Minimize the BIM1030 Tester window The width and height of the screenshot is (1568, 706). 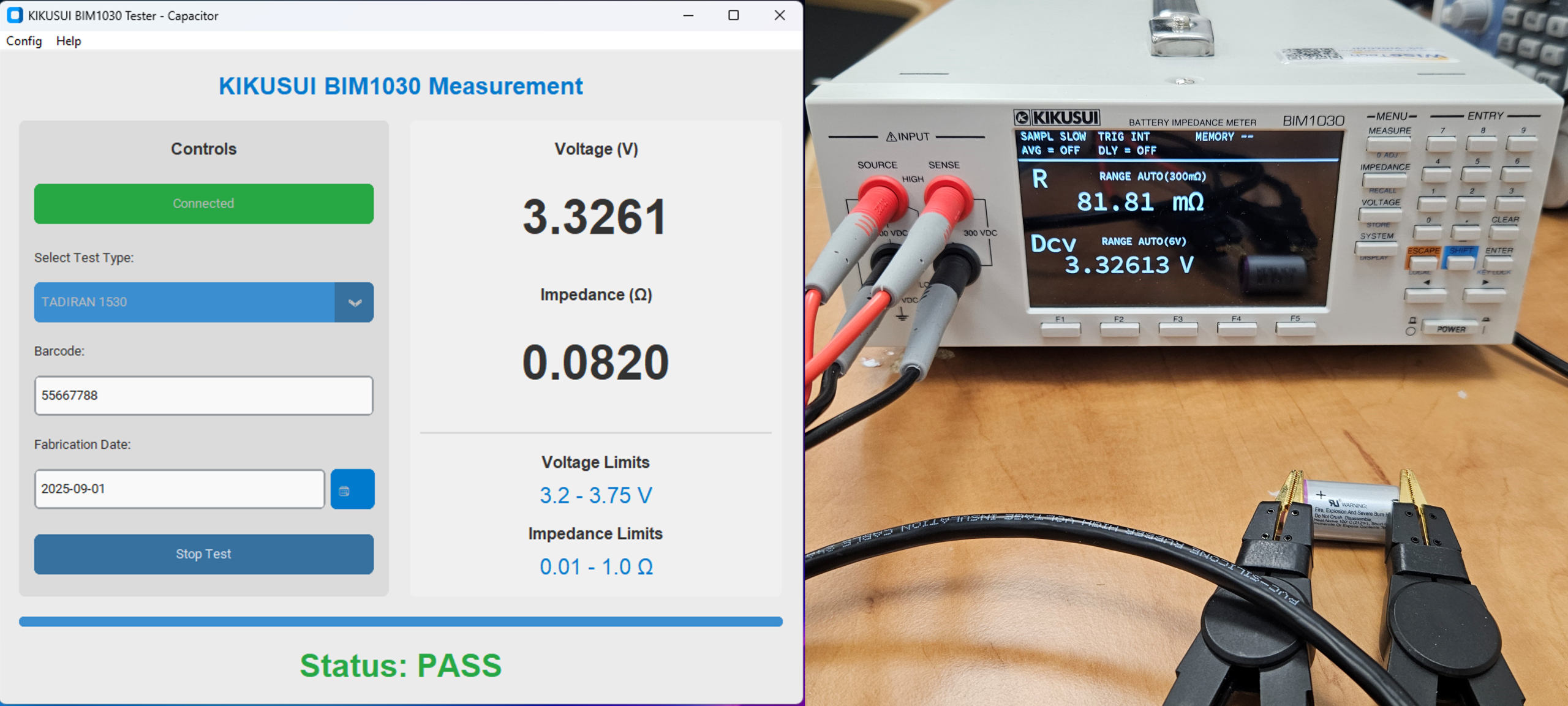(x=688, y=15)
